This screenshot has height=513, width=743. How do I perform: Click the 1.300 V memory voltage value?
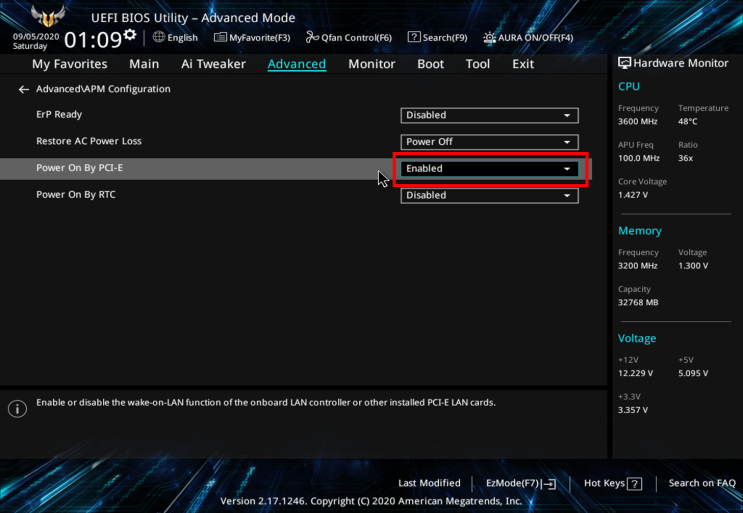point(693,266)
